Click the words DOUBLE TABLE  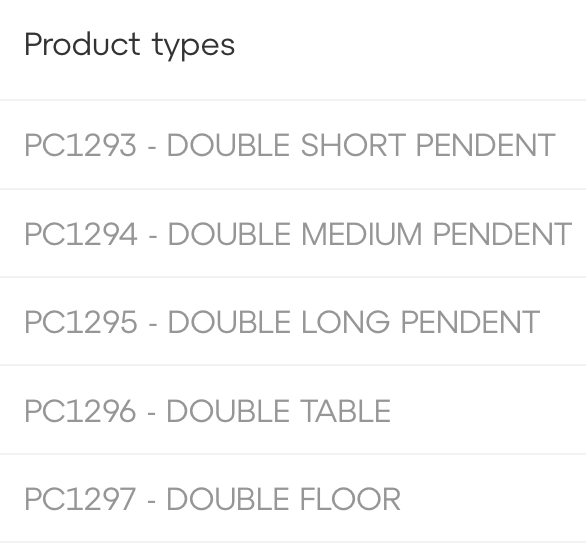tap(279, 411)
